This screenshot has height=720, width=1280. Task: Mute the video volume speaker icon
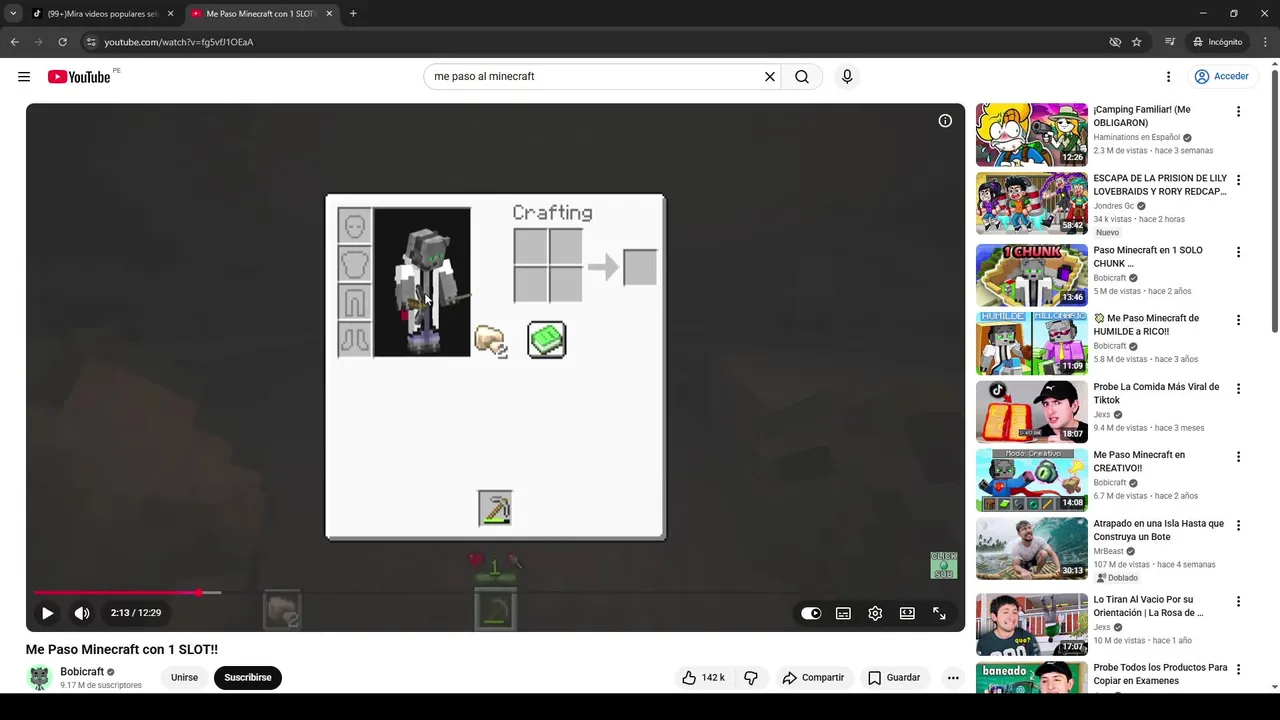point(82,613)
